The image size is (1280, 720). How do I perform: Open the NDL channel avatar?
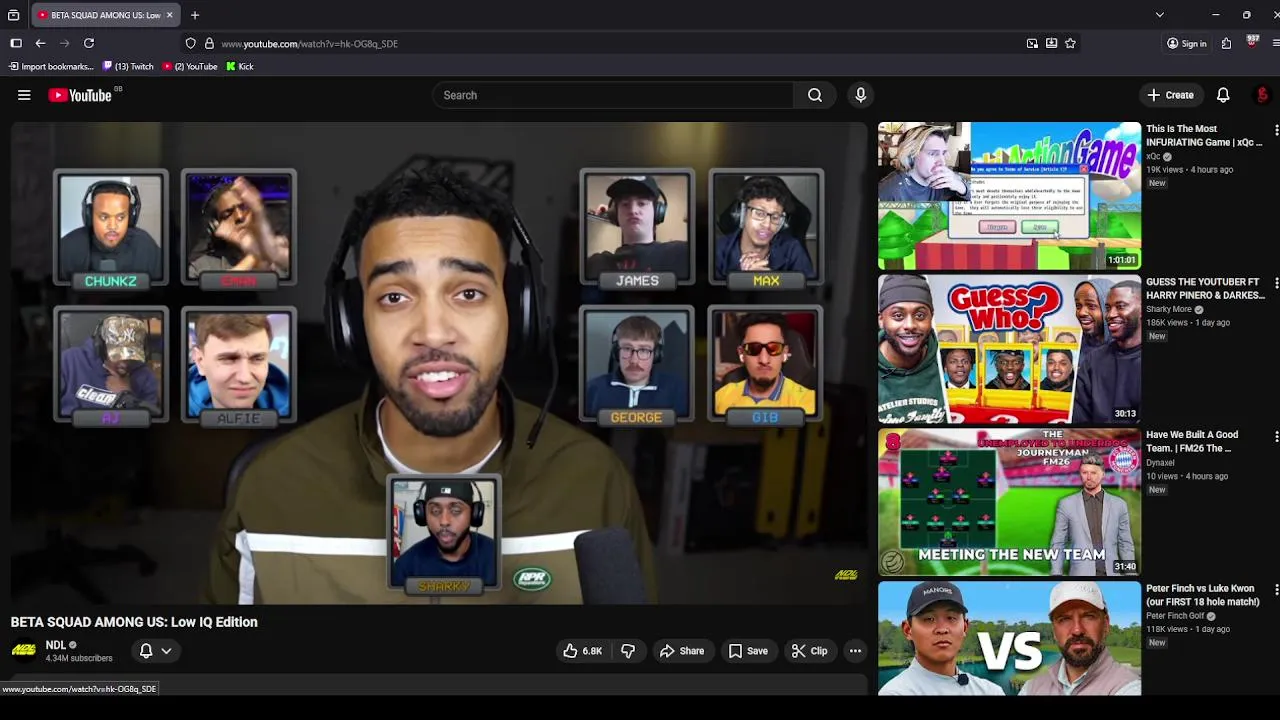click(x=24, y=651)
